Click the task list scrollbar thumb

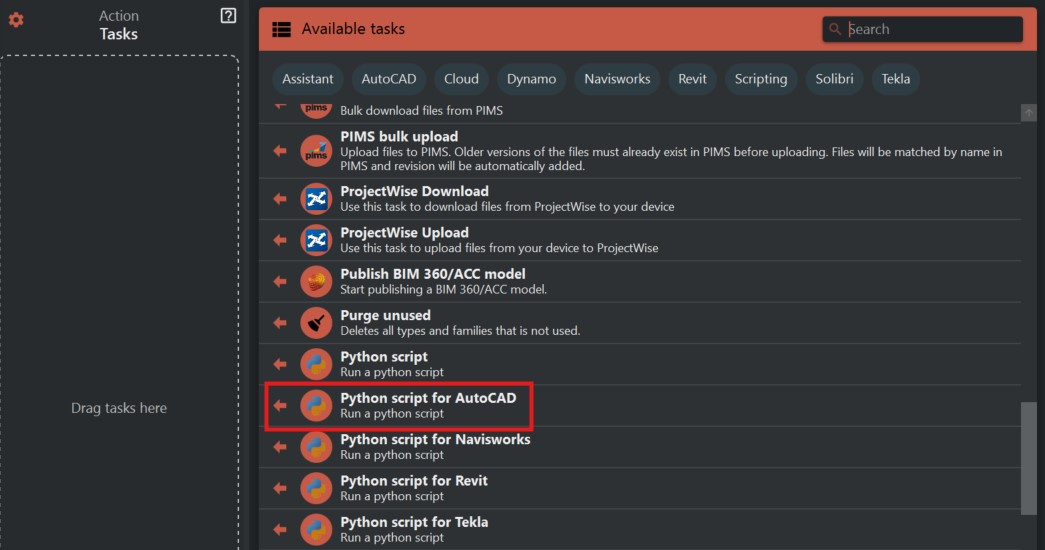click(1028, 458)
